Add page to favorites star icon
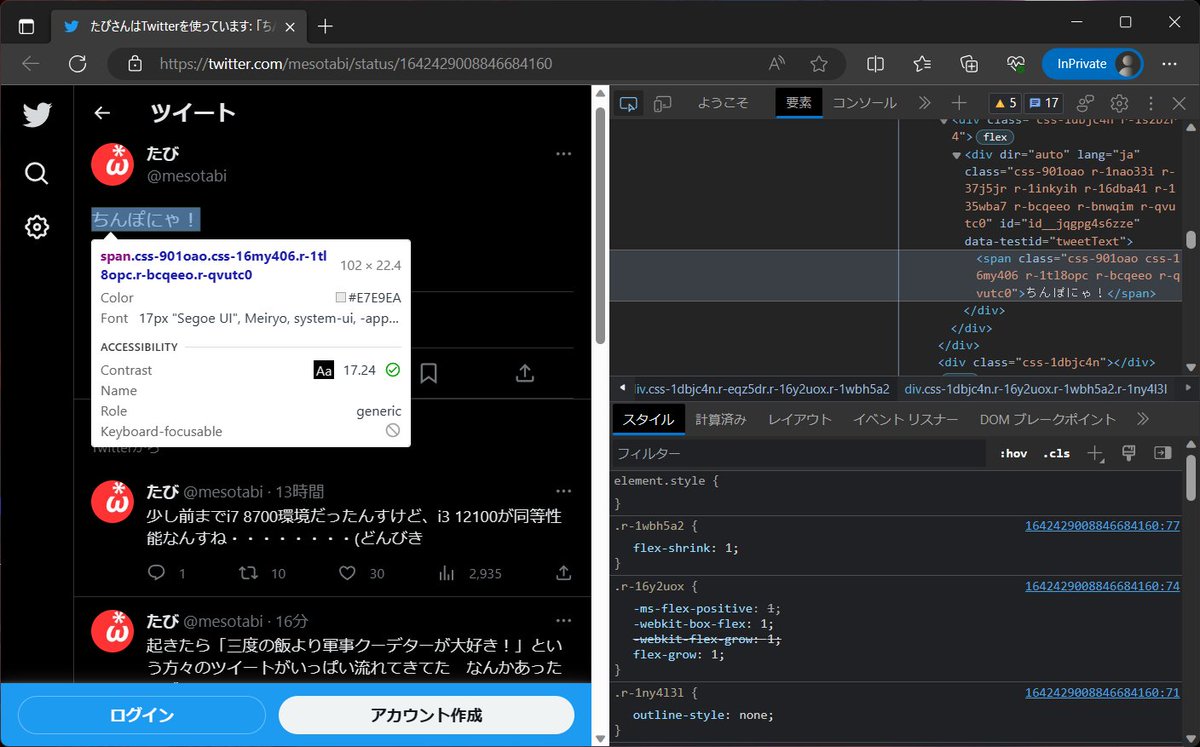The height and width of the screenshot is (747, 1200). point(819,64)
